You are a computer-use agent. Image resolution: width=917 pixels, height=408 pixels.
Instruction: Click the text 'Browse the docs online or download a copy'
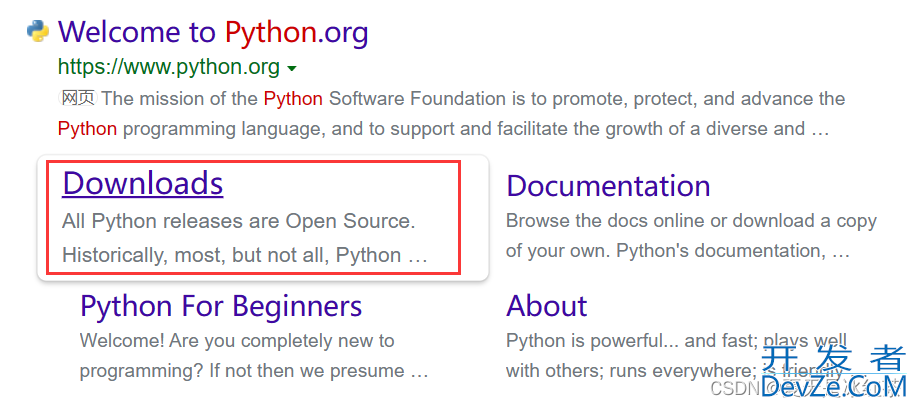point(691,221)
